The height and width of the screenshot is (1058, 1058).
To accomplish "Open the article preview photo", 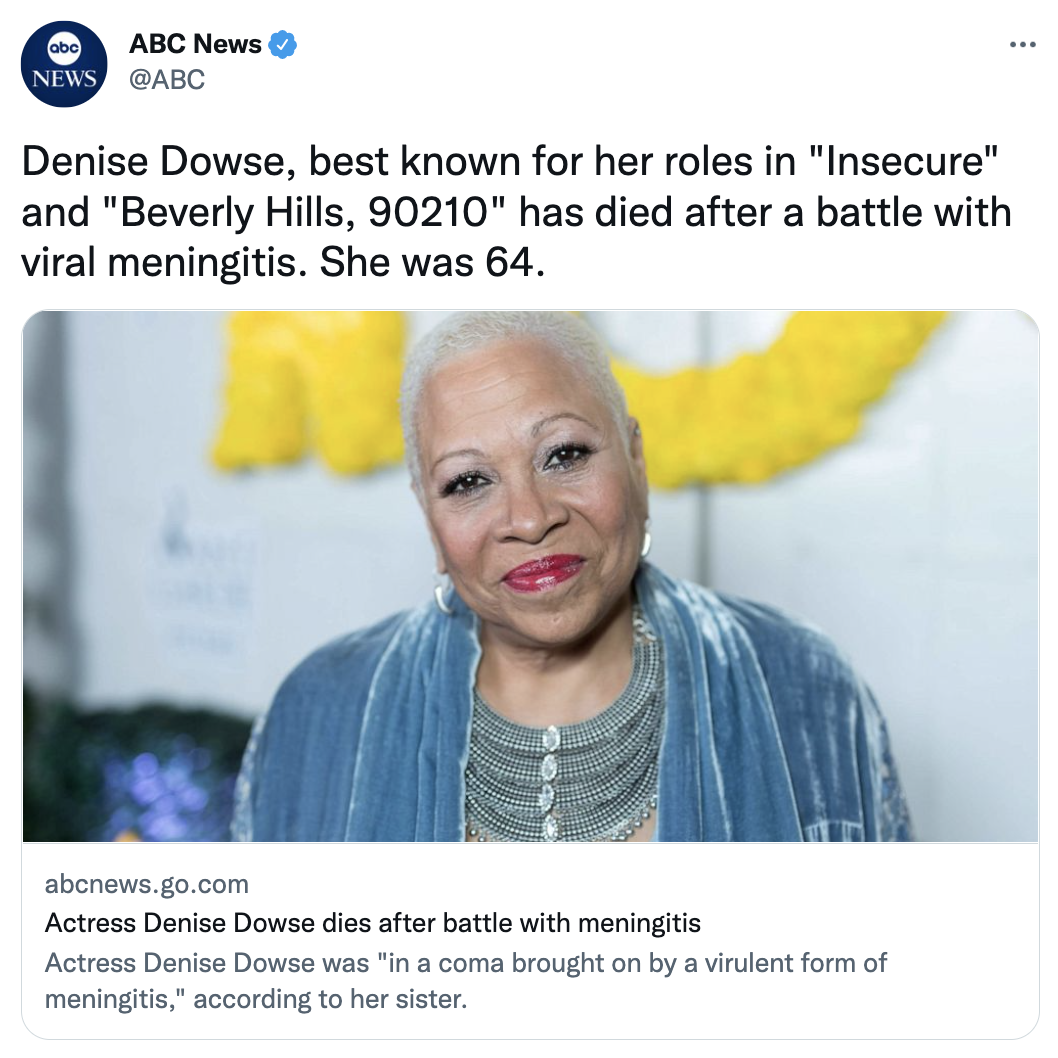I will [x=530, y=576].
